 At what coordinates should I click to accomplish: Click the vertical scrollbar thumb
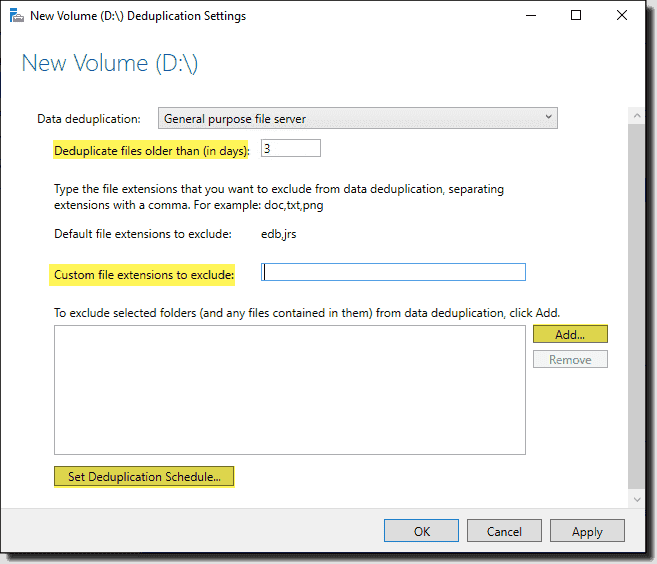tap(637, 306)
